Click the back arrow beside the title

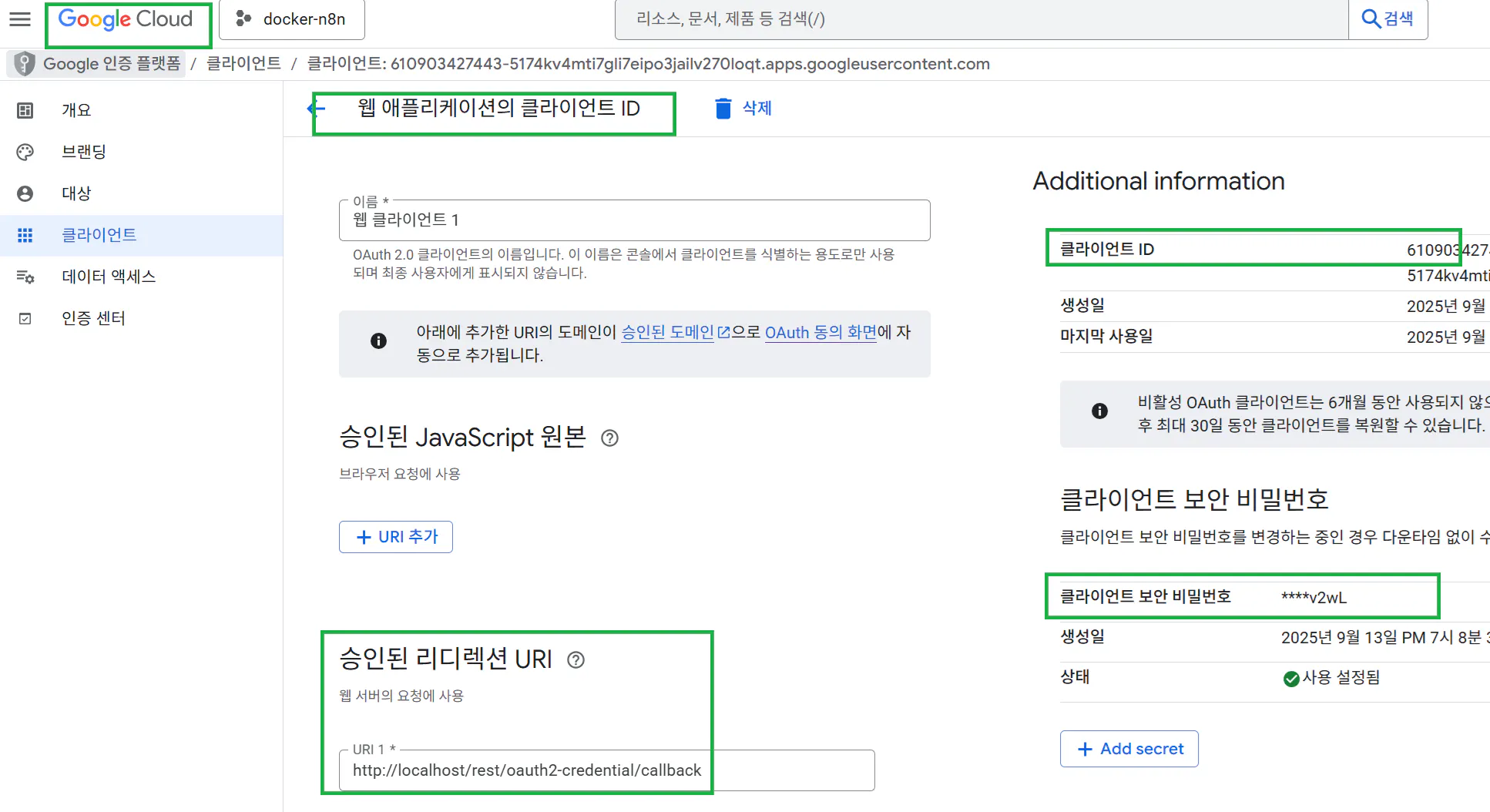317,109
